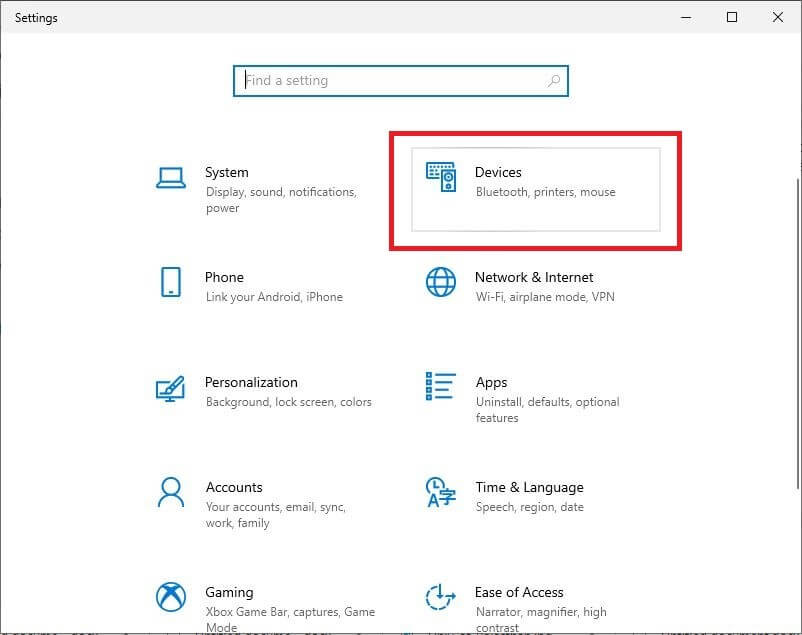802x635 pixels.
Task: Focus the Find a setting search box
Action: coord(400,81)
